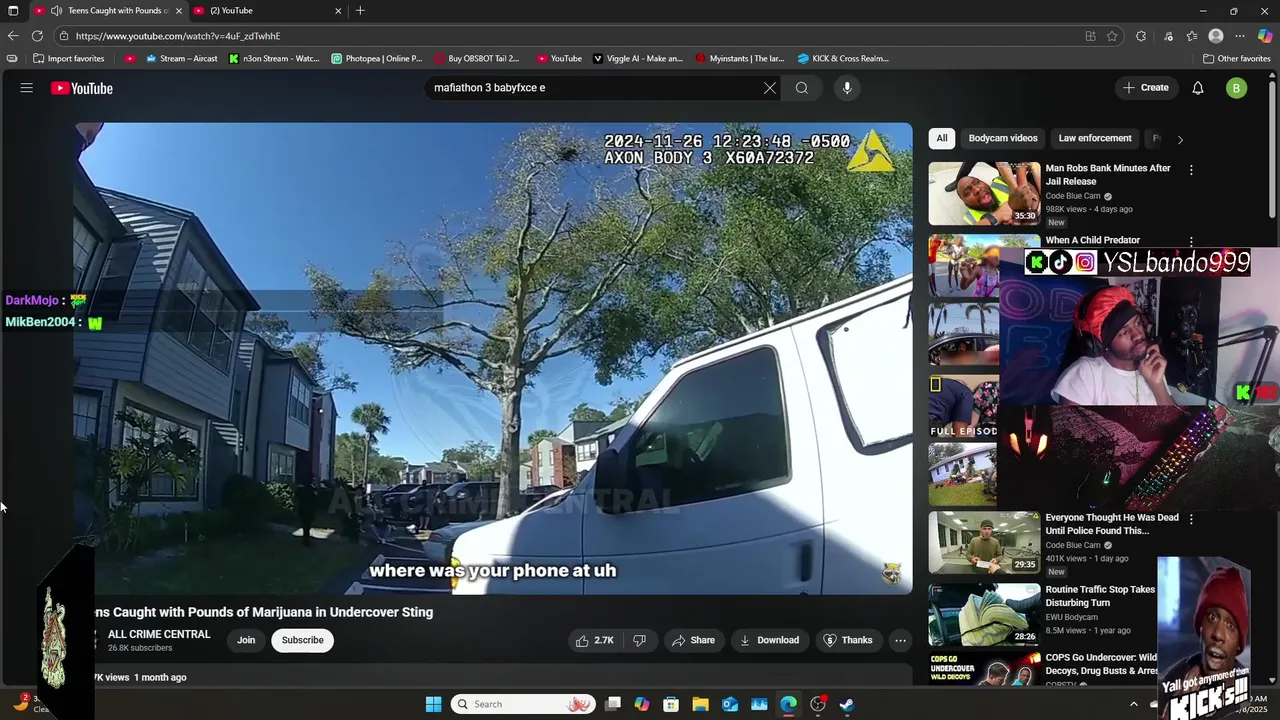Image resolution: width=1280 pixels, height=720 pixels.
Task: Clear the YouTube search box text
Action: coord(770,88)
